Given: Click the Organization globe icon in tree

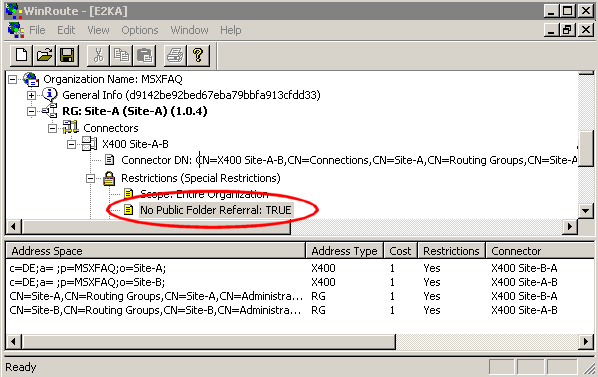Looking at the screenshot, I should (x=31, y=79).
